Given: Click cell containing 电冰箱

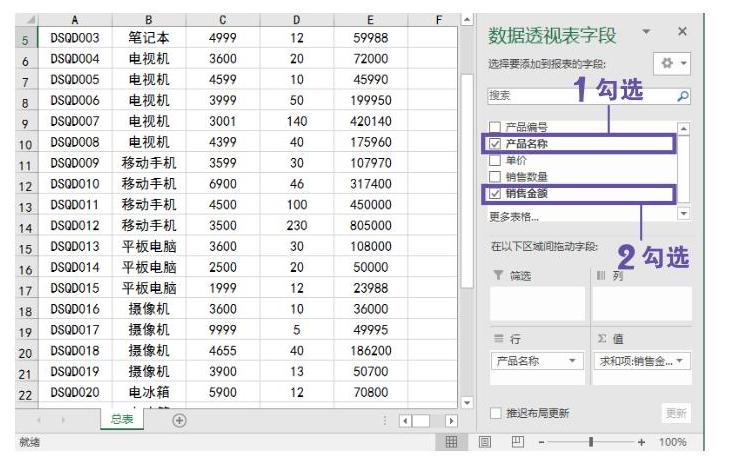Looking at the screenshot, I should point(149,392).
